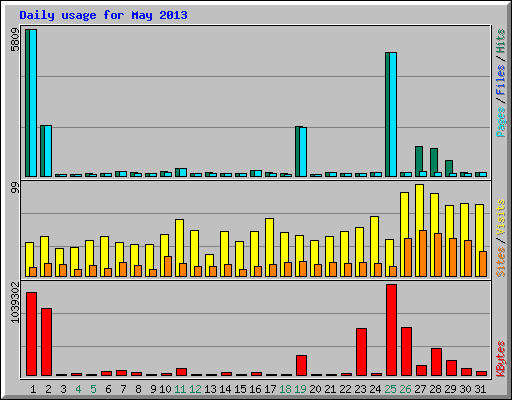
Task: Click day 2 on the x-axis
Action: click(x=48, y=389)
